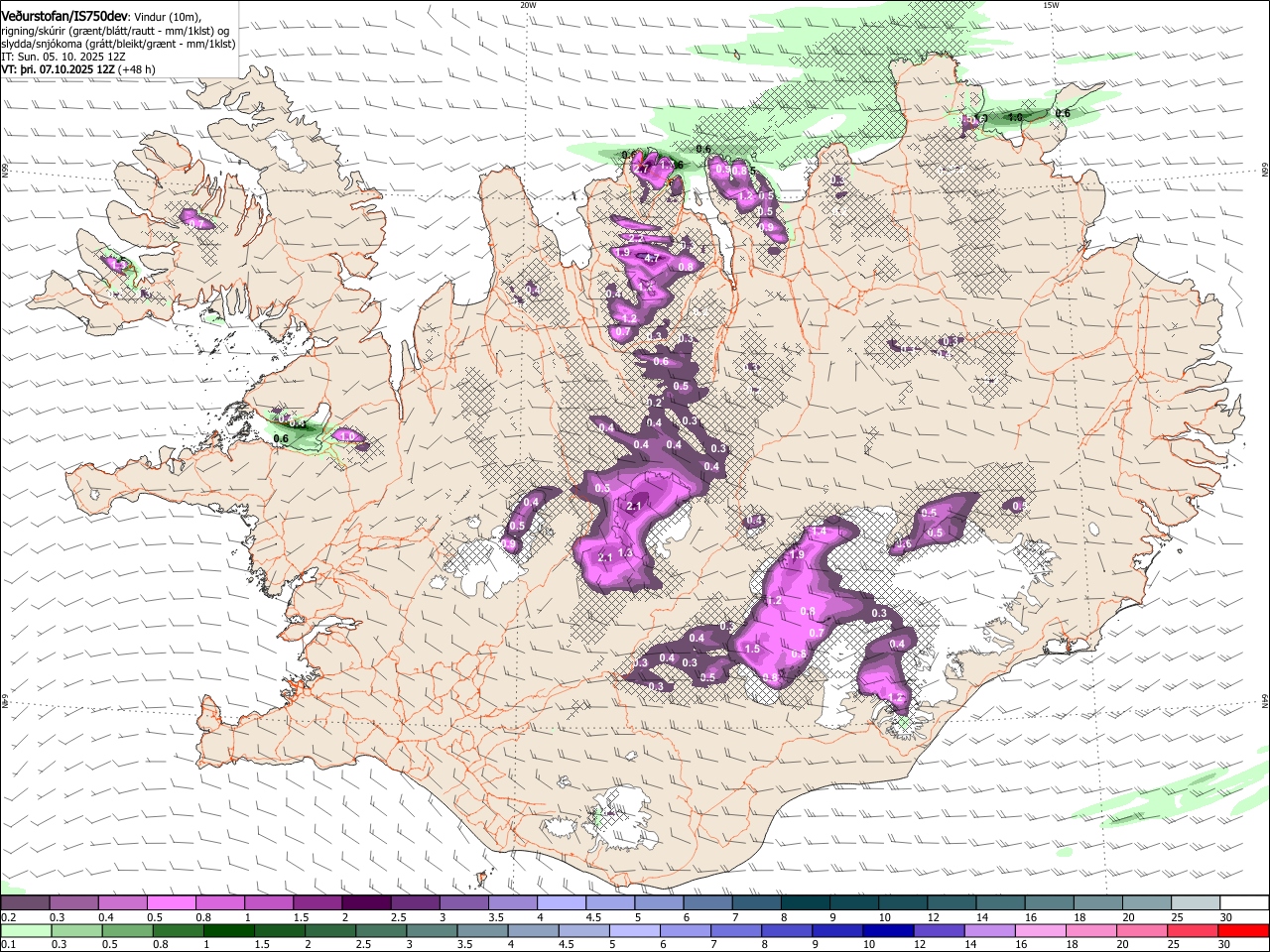Select the rain-scale swatch between 3.5 and 4

tap(482, 931)
